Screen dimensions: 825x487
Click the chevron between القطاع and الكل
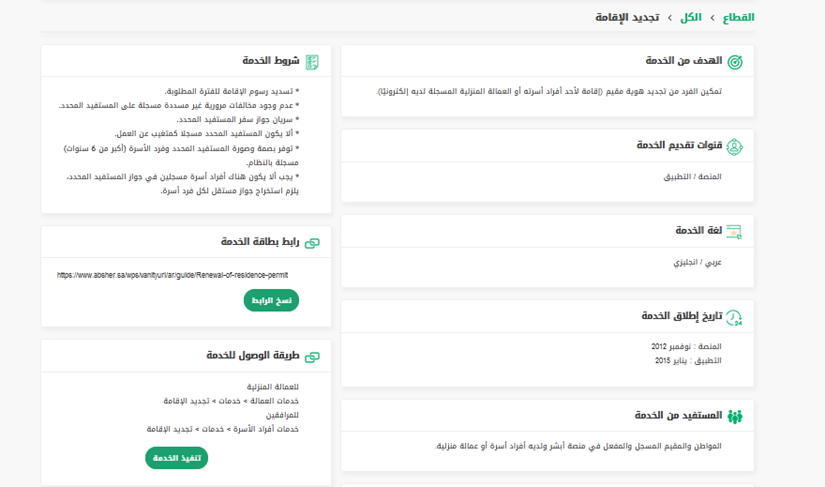tap(714, 18)
